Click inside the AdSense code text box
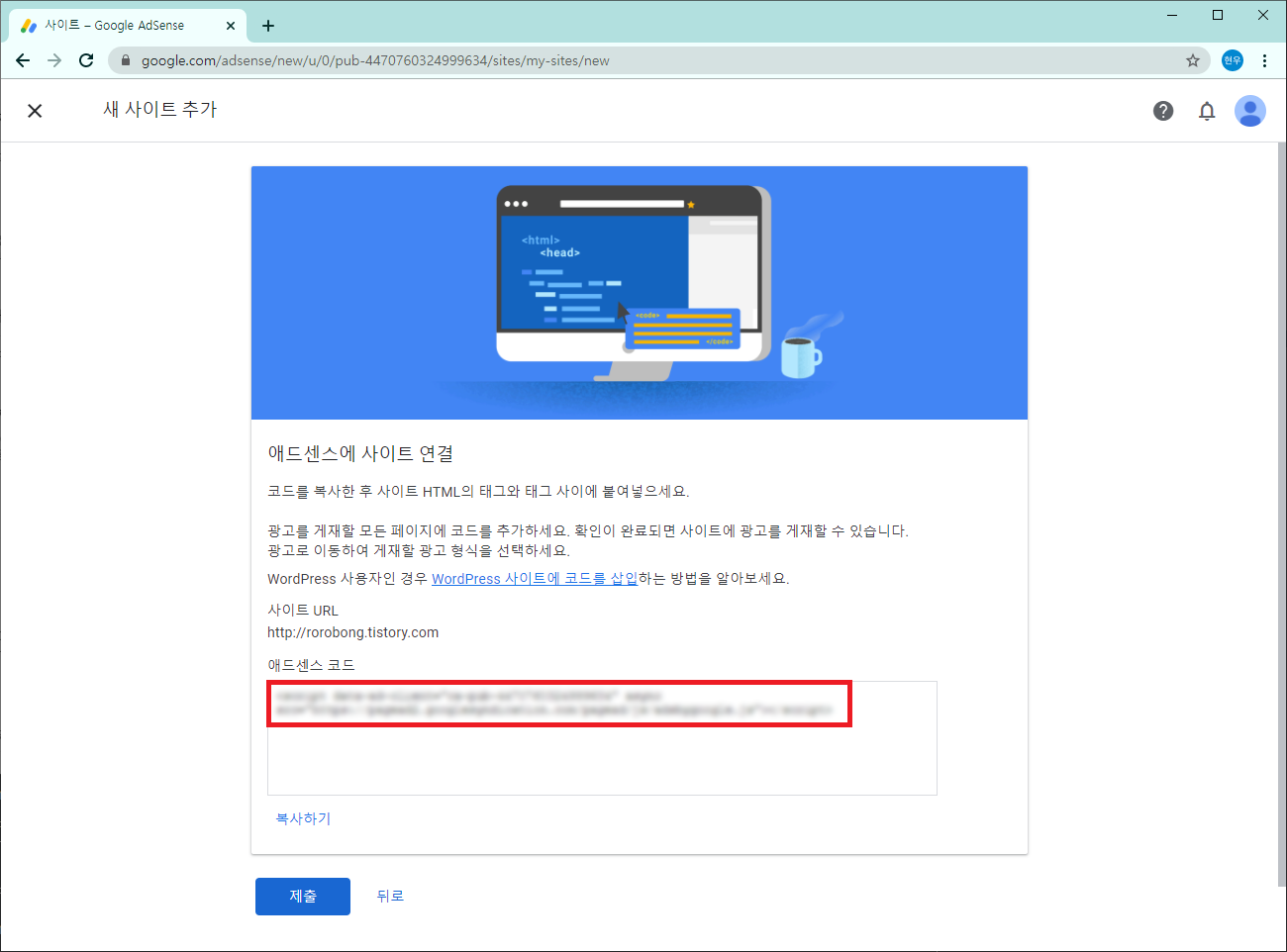The image size is (1287, 952). 602,738
